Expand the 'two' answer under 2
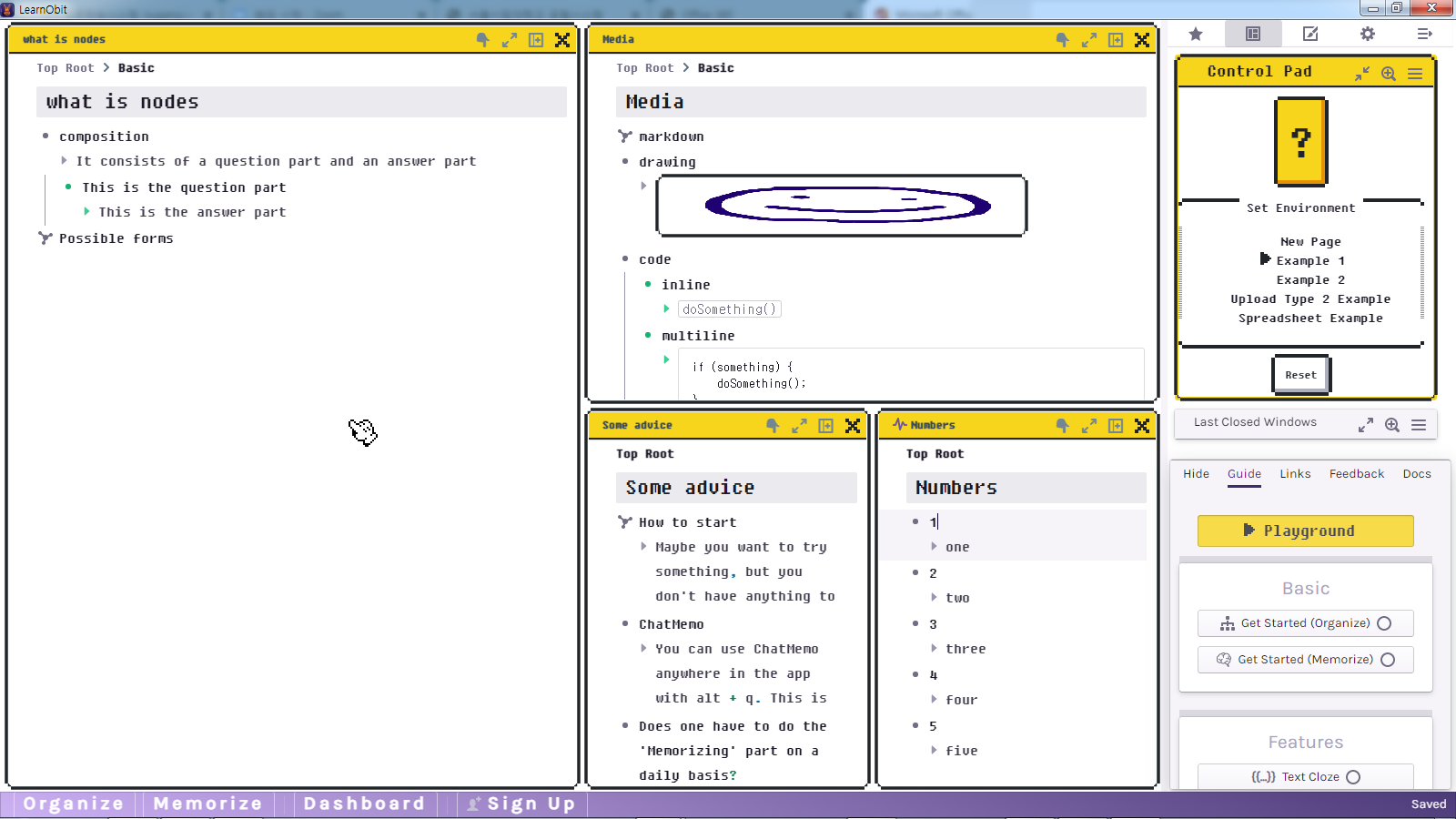 click(934, 598)
